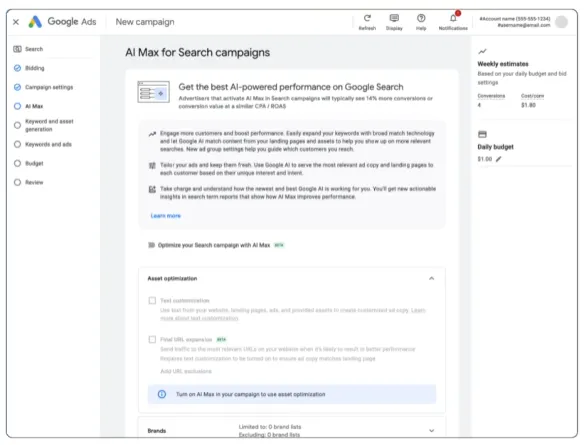Click the Conversions estimate label
Screen dimensions: 585x445
[x=491, y=96]
